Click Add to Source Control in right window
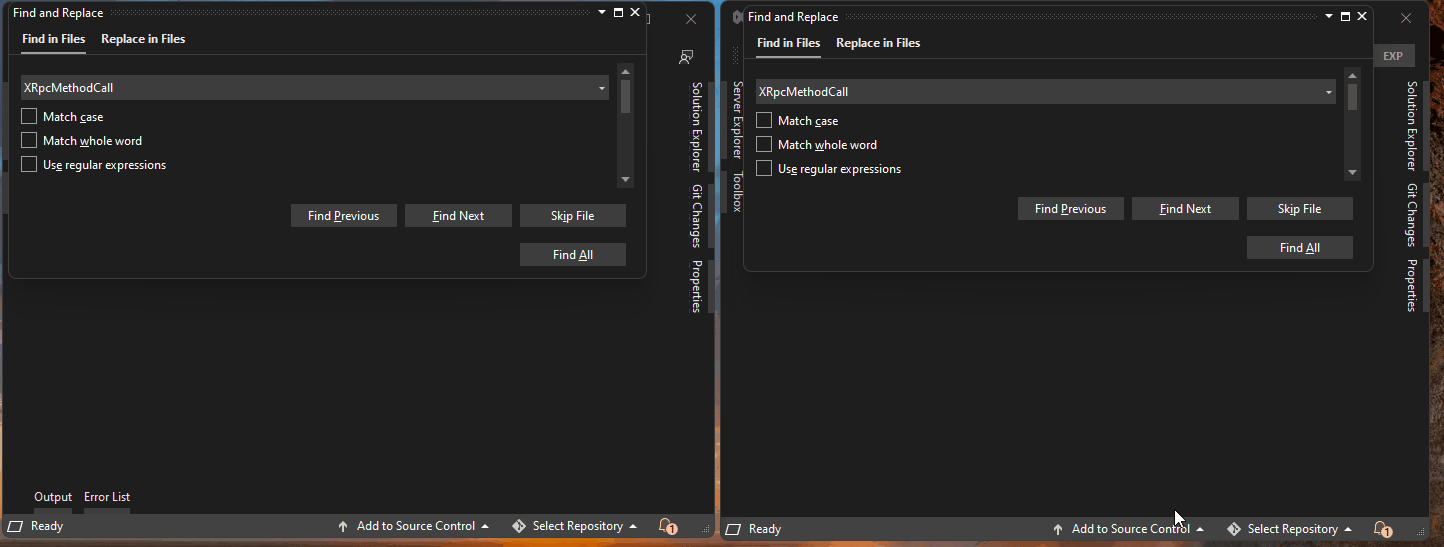 click(1129, 529)
